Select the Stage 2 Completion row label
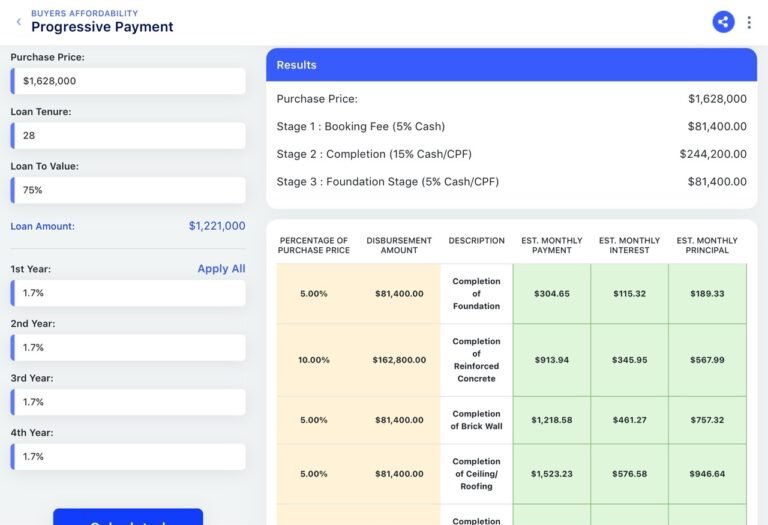Viewport: 768px width, 525px height. [x=374, y=154]
